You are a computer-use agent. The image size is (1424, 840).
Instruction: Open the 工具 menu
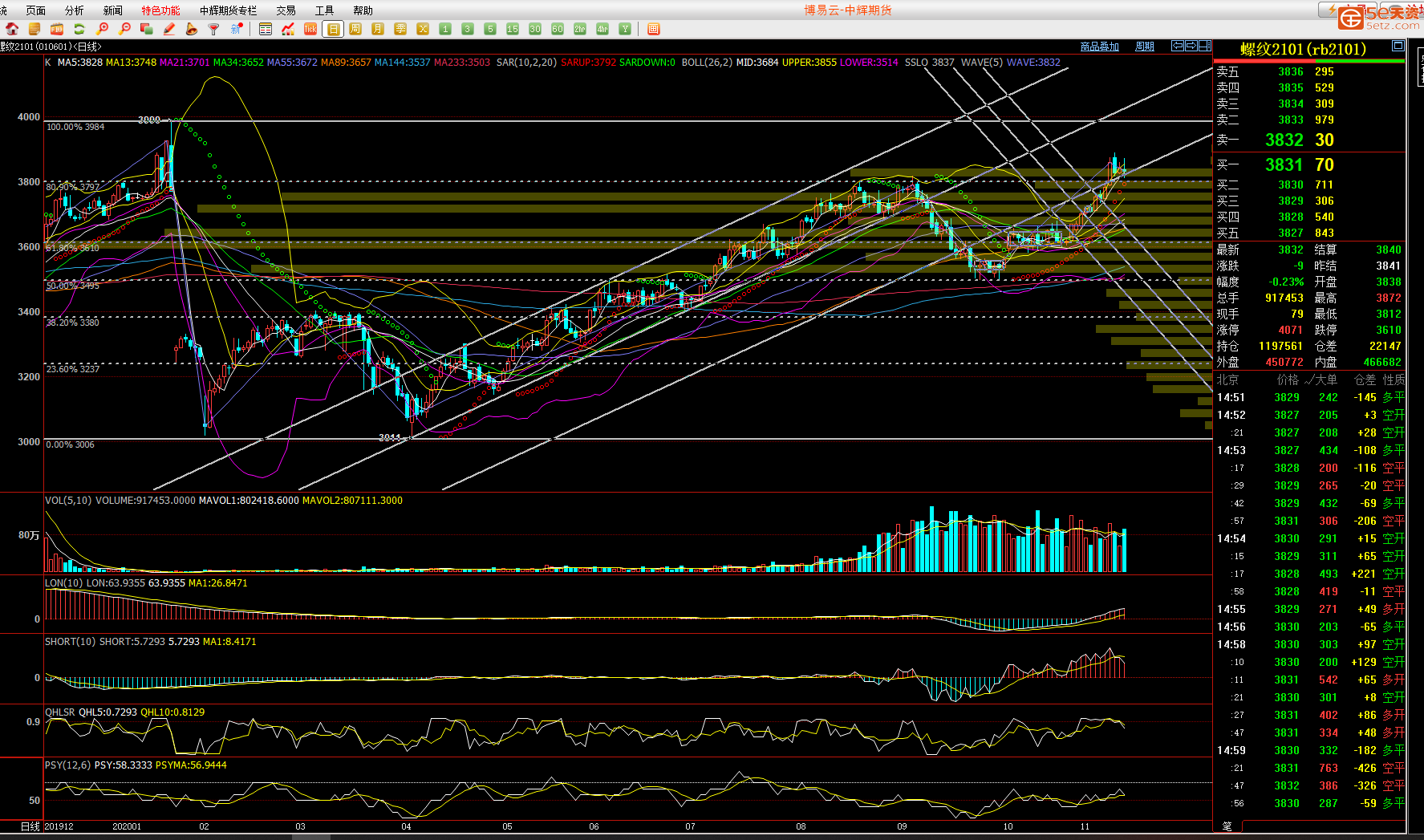click(324, 10)
